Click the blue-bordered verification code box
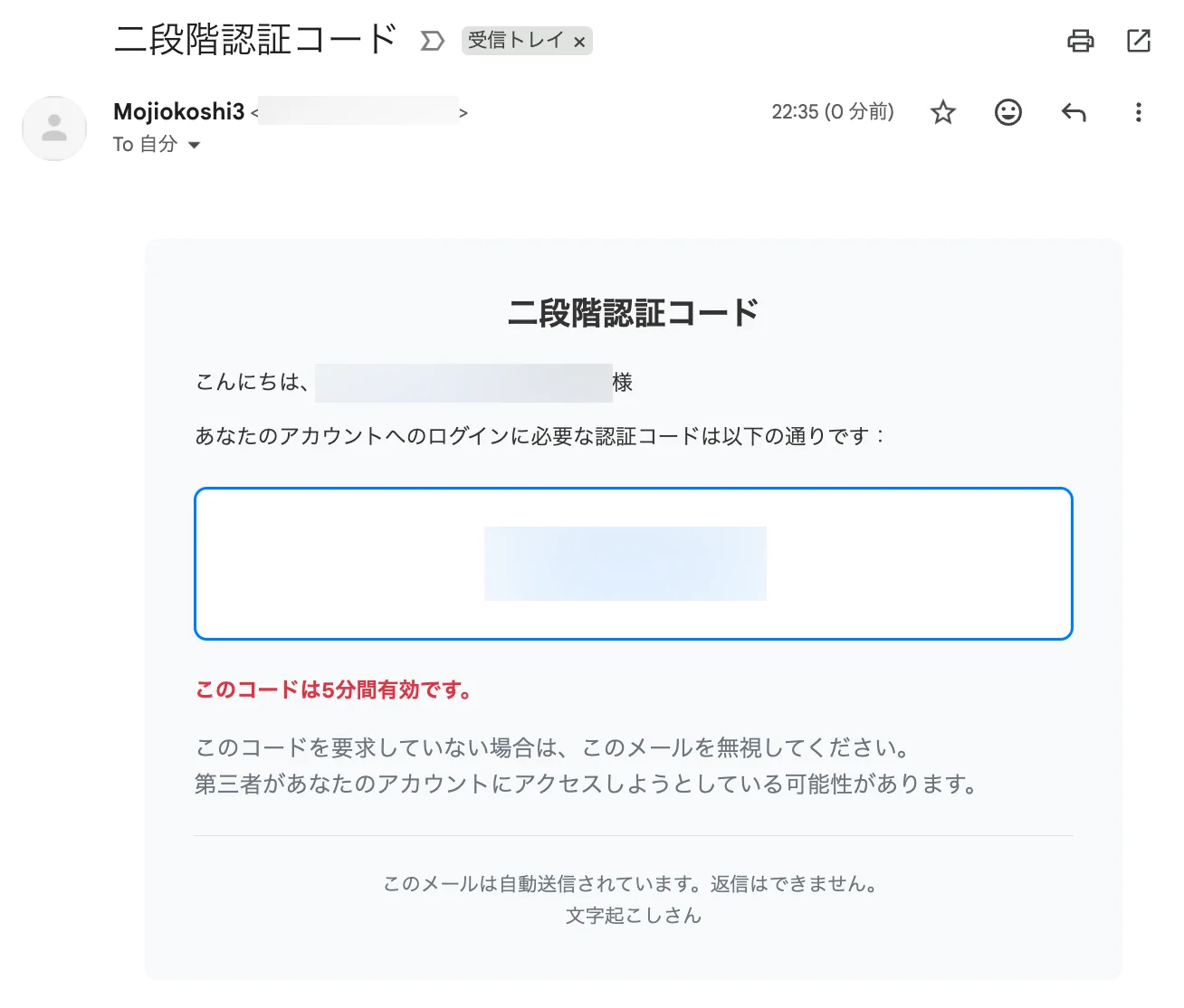The image size is (1184, 1008). (x=633, y=563)
